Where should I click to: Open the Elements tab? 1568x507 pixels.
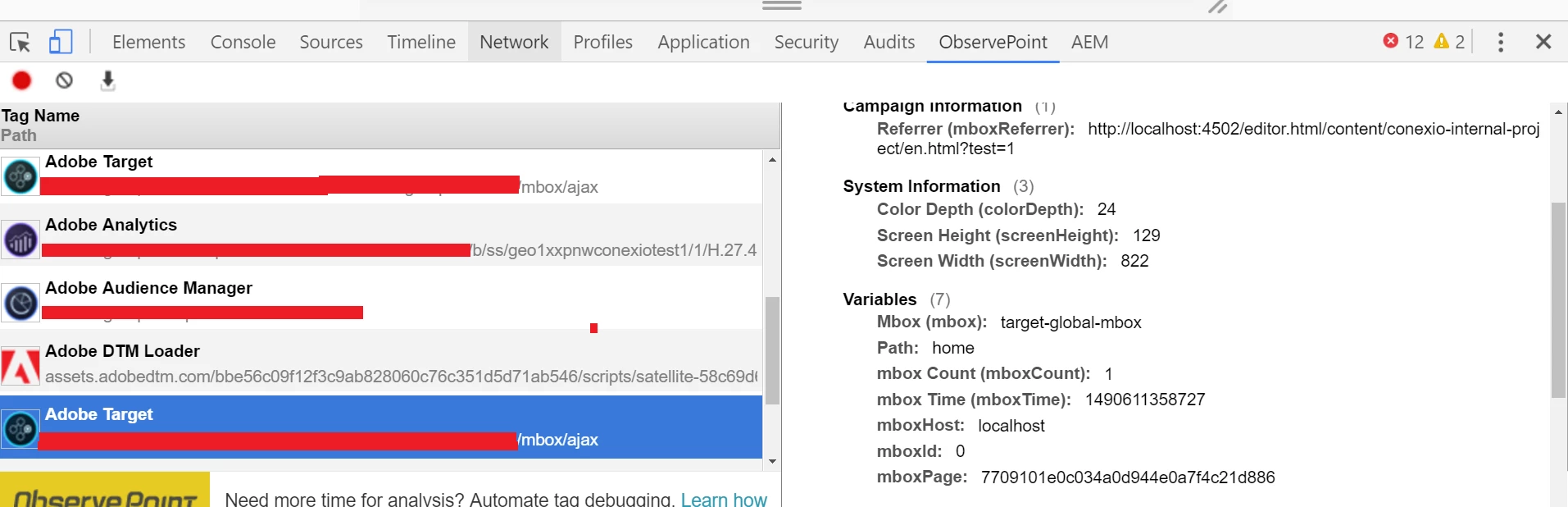click(148, 42)
